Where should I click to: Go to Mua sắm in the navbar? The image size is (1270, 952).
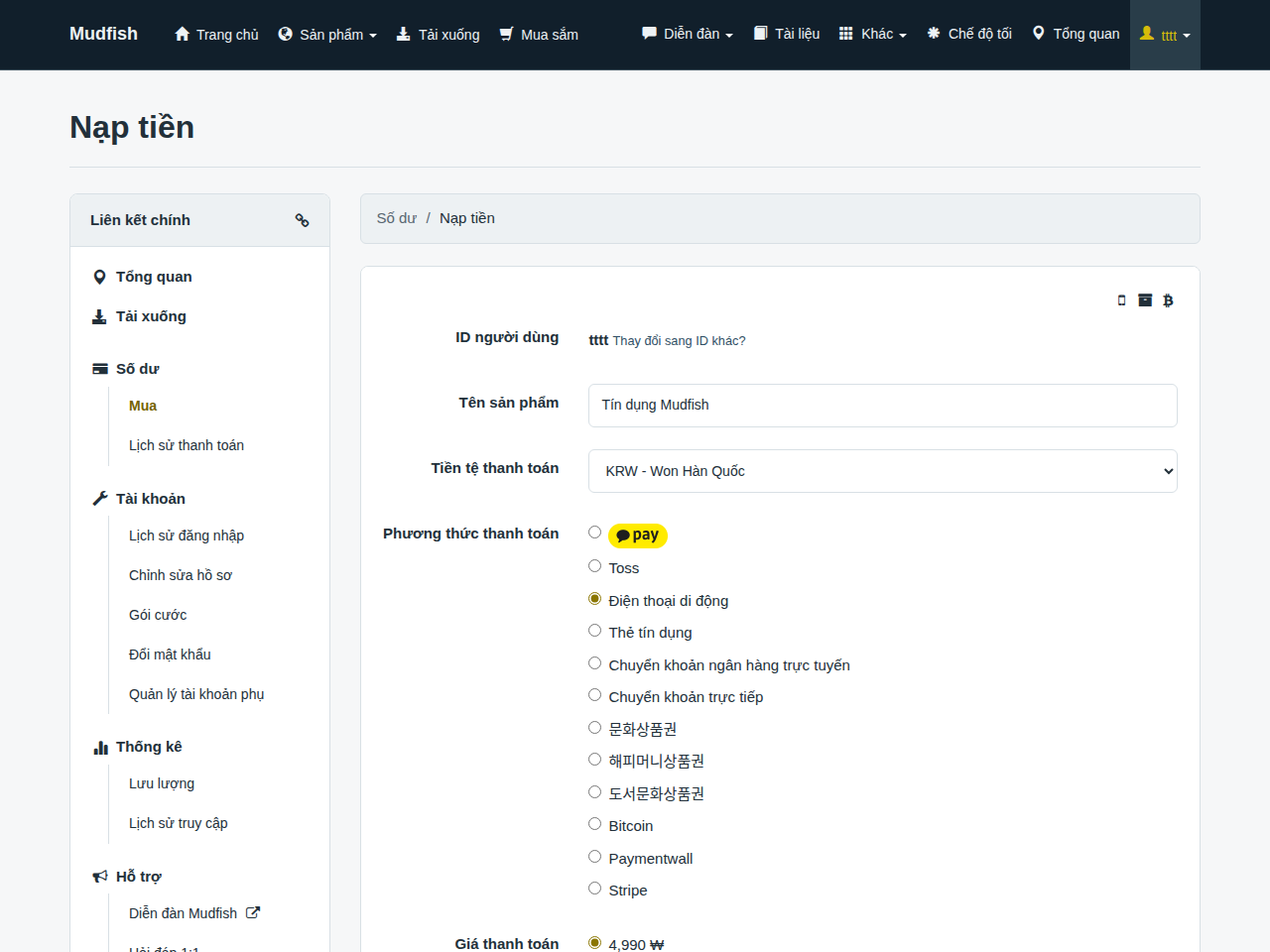pos(539,35)
